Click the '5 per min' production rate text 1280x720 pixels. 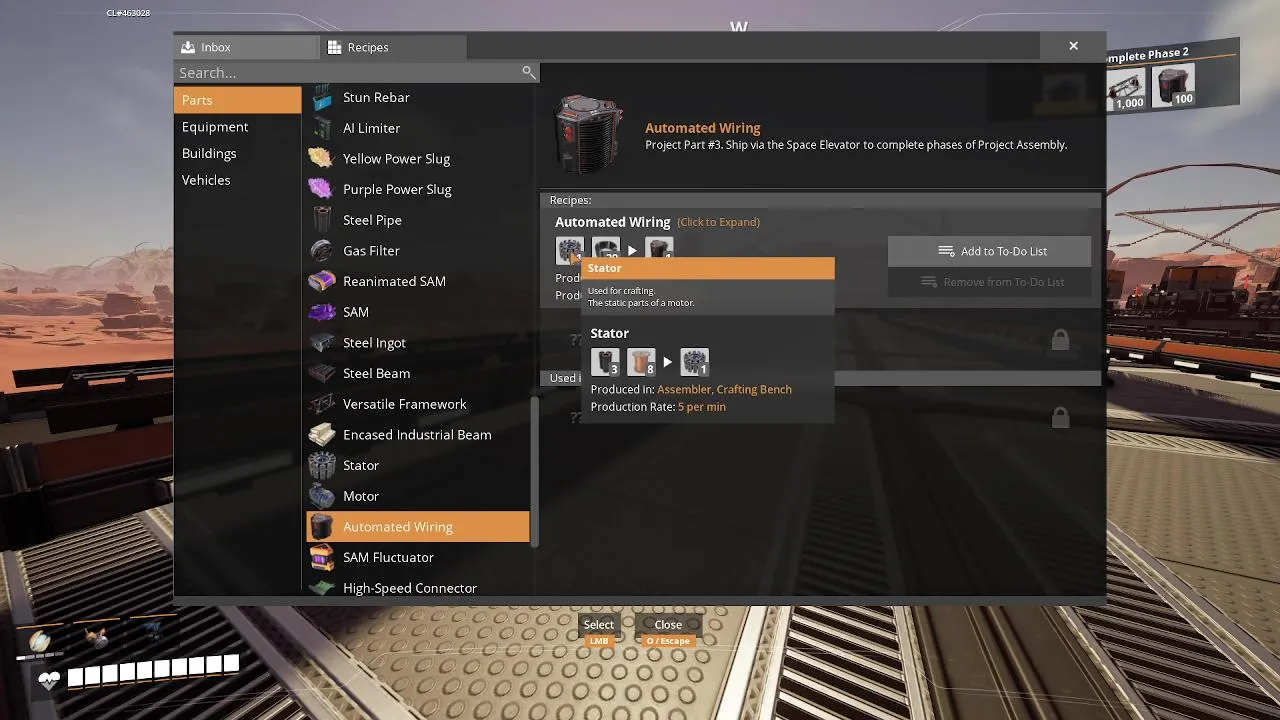click(x=702, y=407)
